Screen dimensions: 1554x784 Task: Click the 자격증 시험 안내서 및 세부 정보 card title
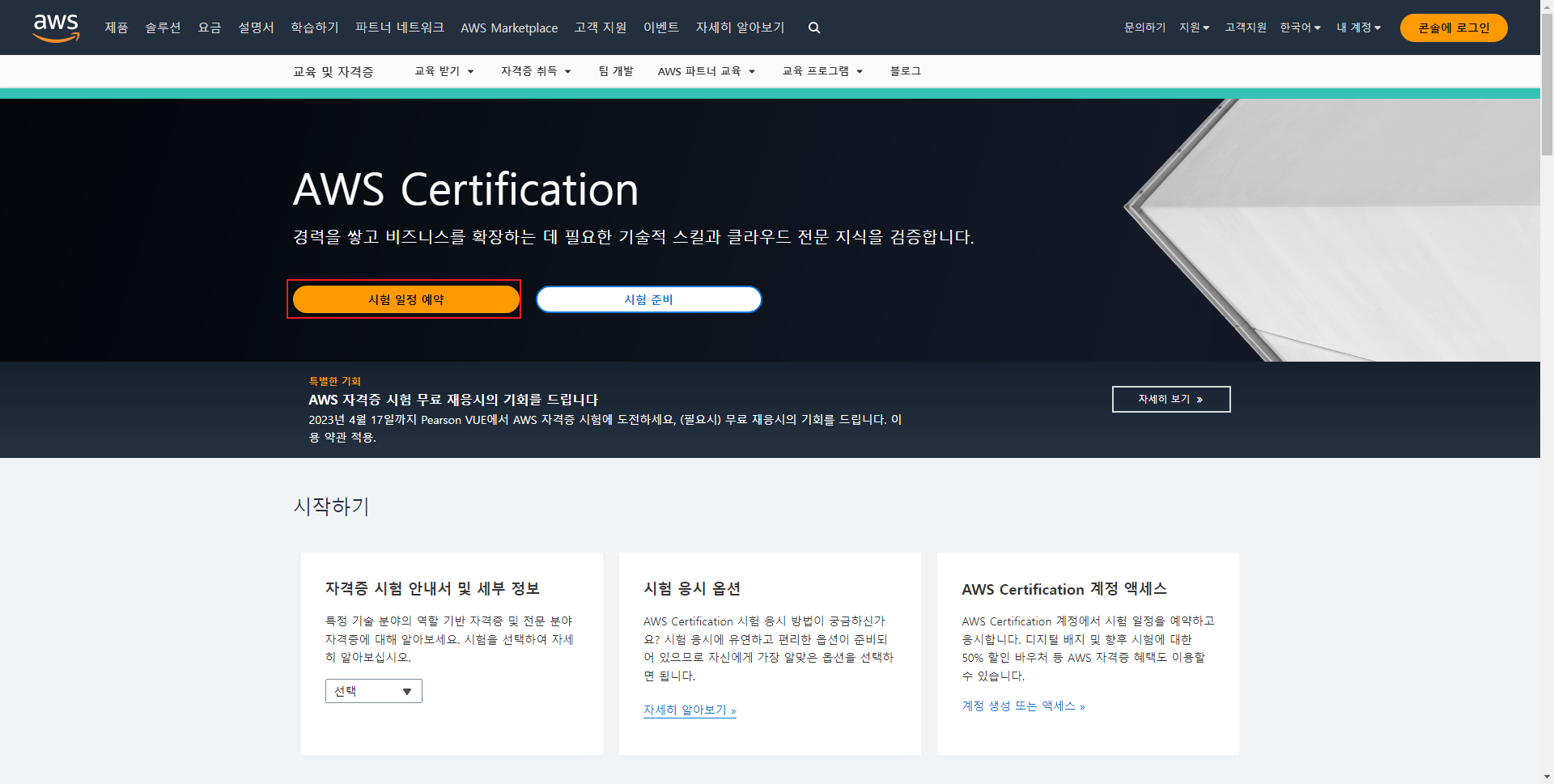click(x=432, y=588)
